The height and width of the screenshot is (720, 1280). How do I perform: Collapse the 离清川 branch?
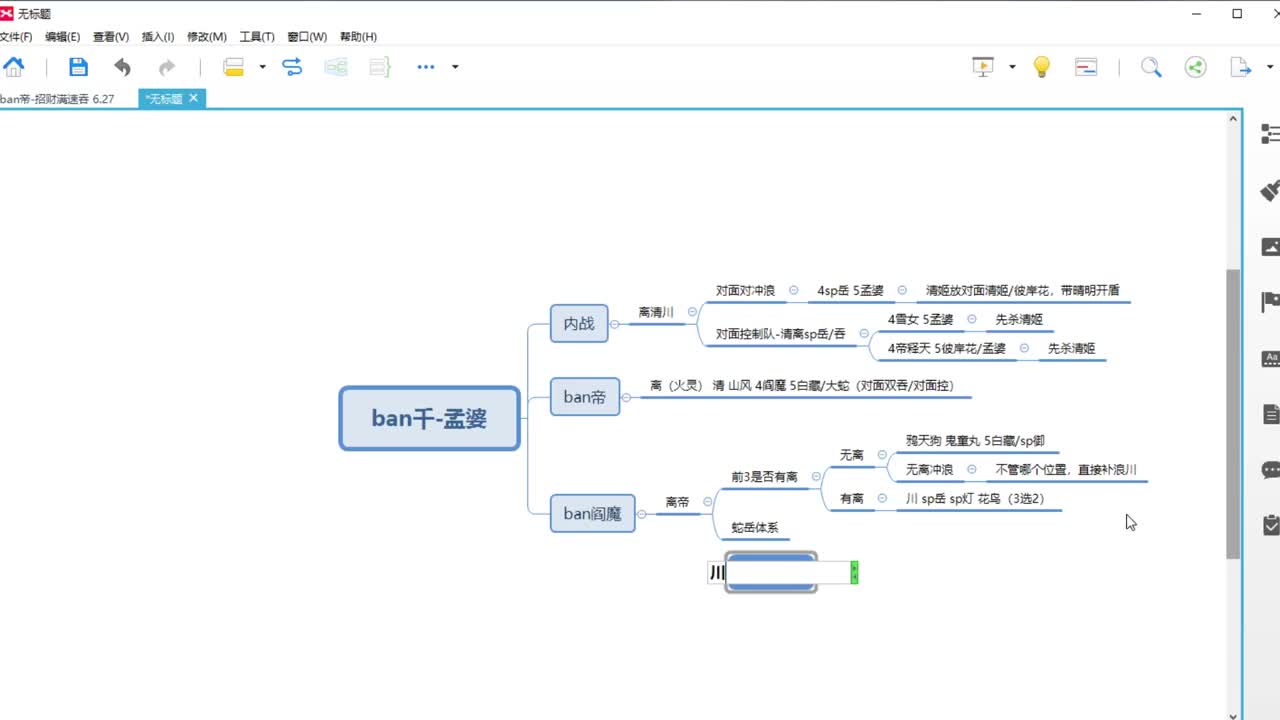pyautogui.click(x=692, y=312)
